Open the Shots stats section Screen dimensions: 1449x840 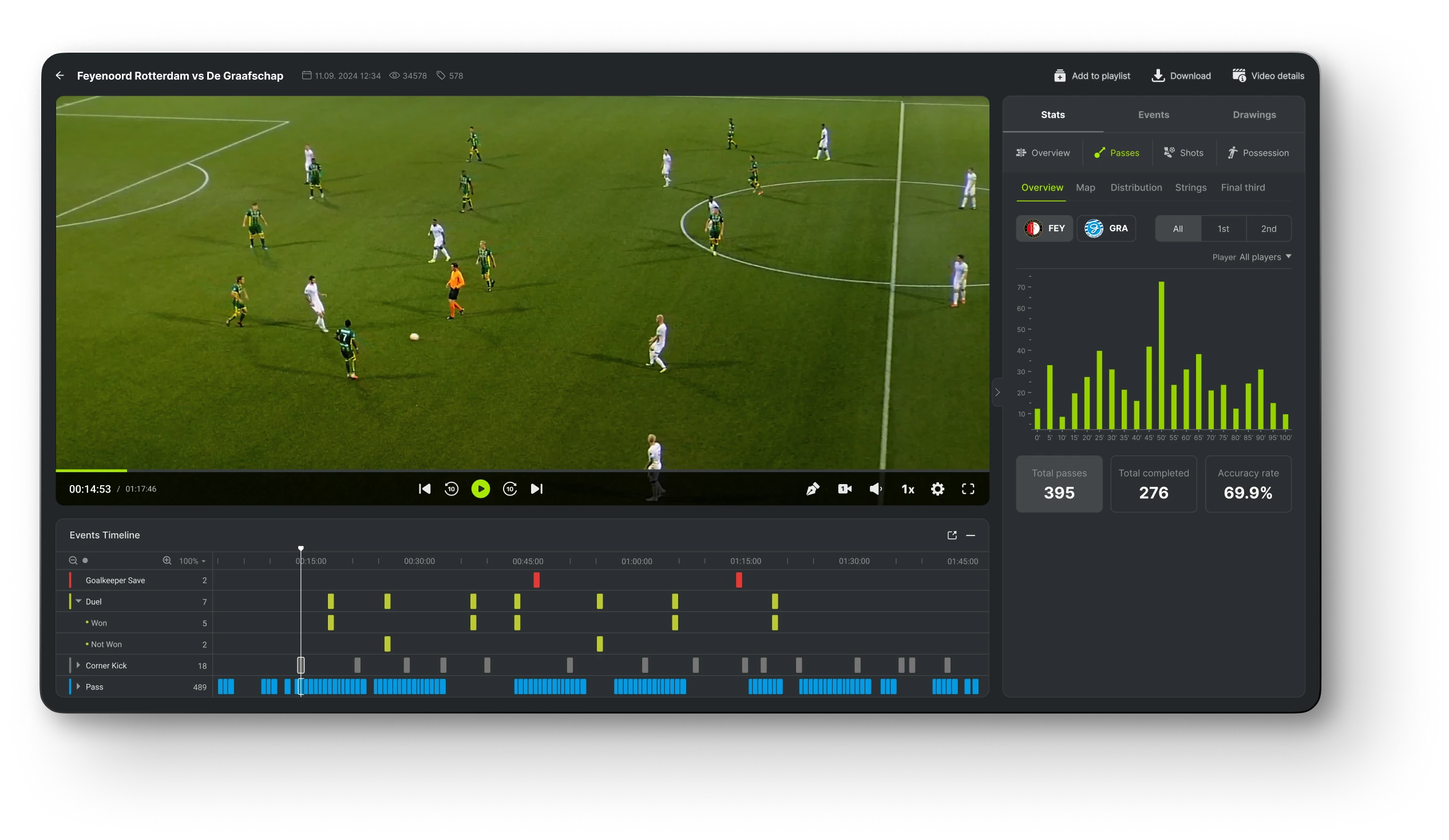(x=1183, y=153)
